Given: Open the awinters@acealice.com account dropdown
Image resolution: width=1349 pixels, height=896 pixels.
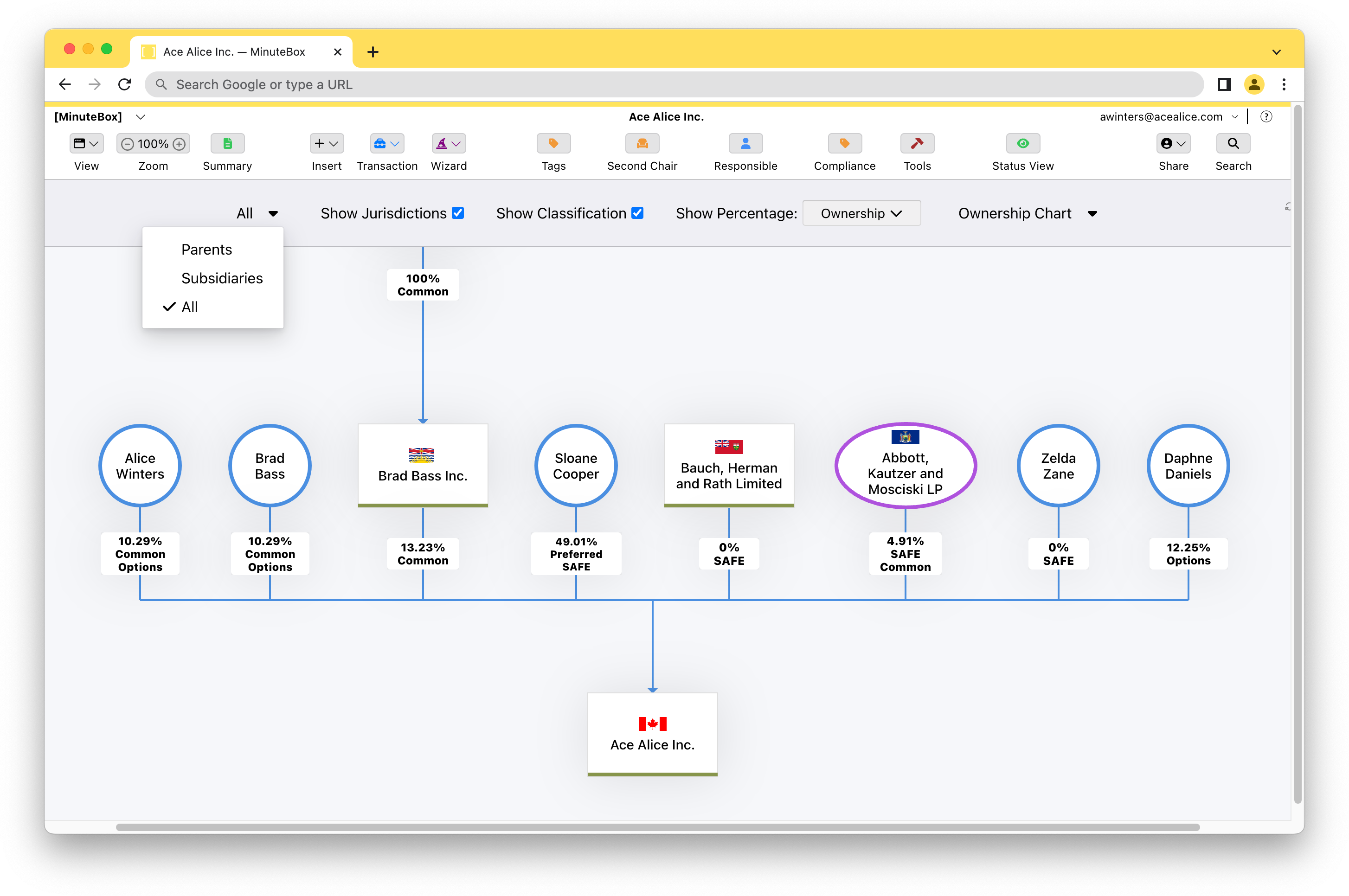Looking at the screenshot, I should (x=1234, y=116).
